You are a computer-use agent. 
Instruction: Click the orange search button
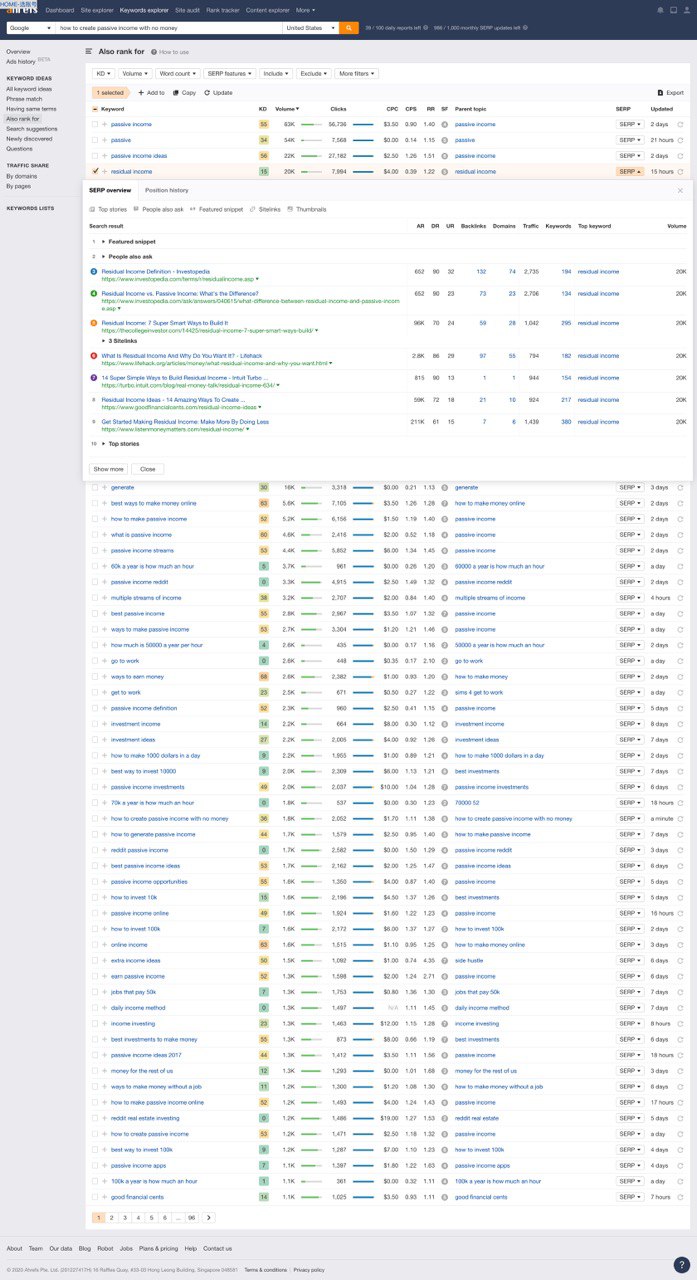[349, 28]
